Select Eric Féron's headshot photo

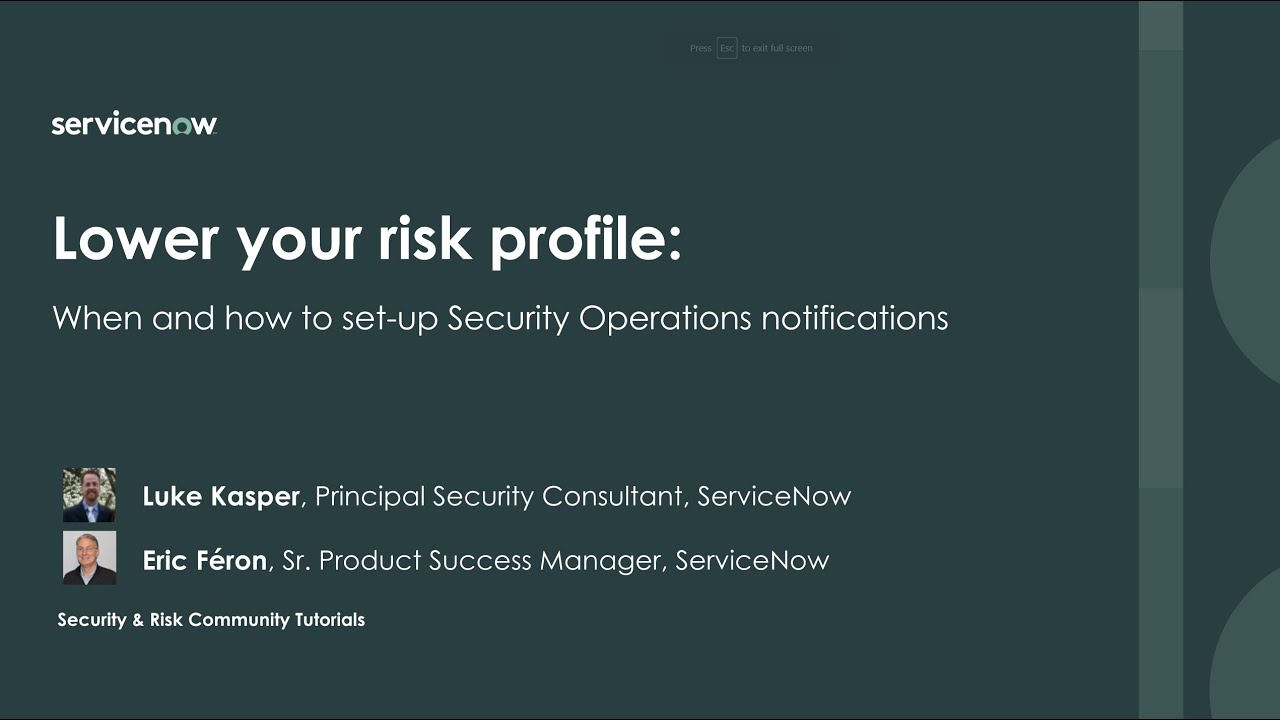click(89, 558)
